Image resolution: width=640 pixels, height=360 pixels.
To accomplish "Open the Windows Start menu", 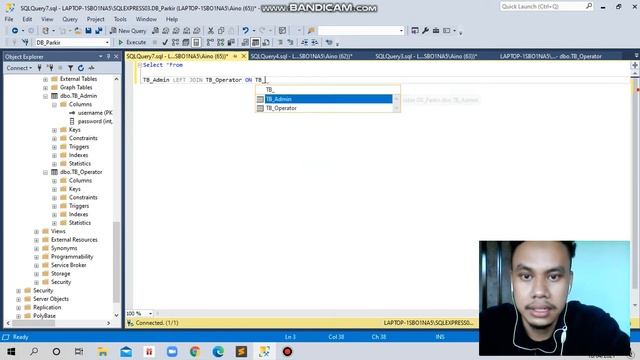I will pos(11,351).
